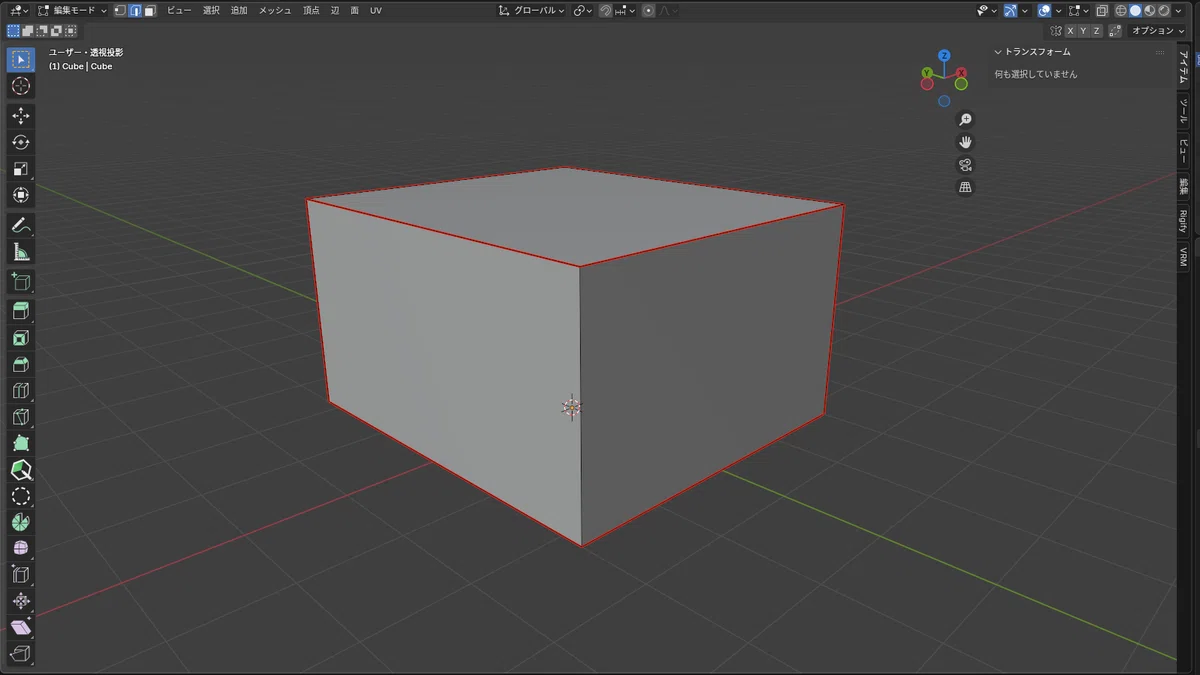1200x675 pixels.
Task: Enable edge select mode
Action: (x=134, y=10)
